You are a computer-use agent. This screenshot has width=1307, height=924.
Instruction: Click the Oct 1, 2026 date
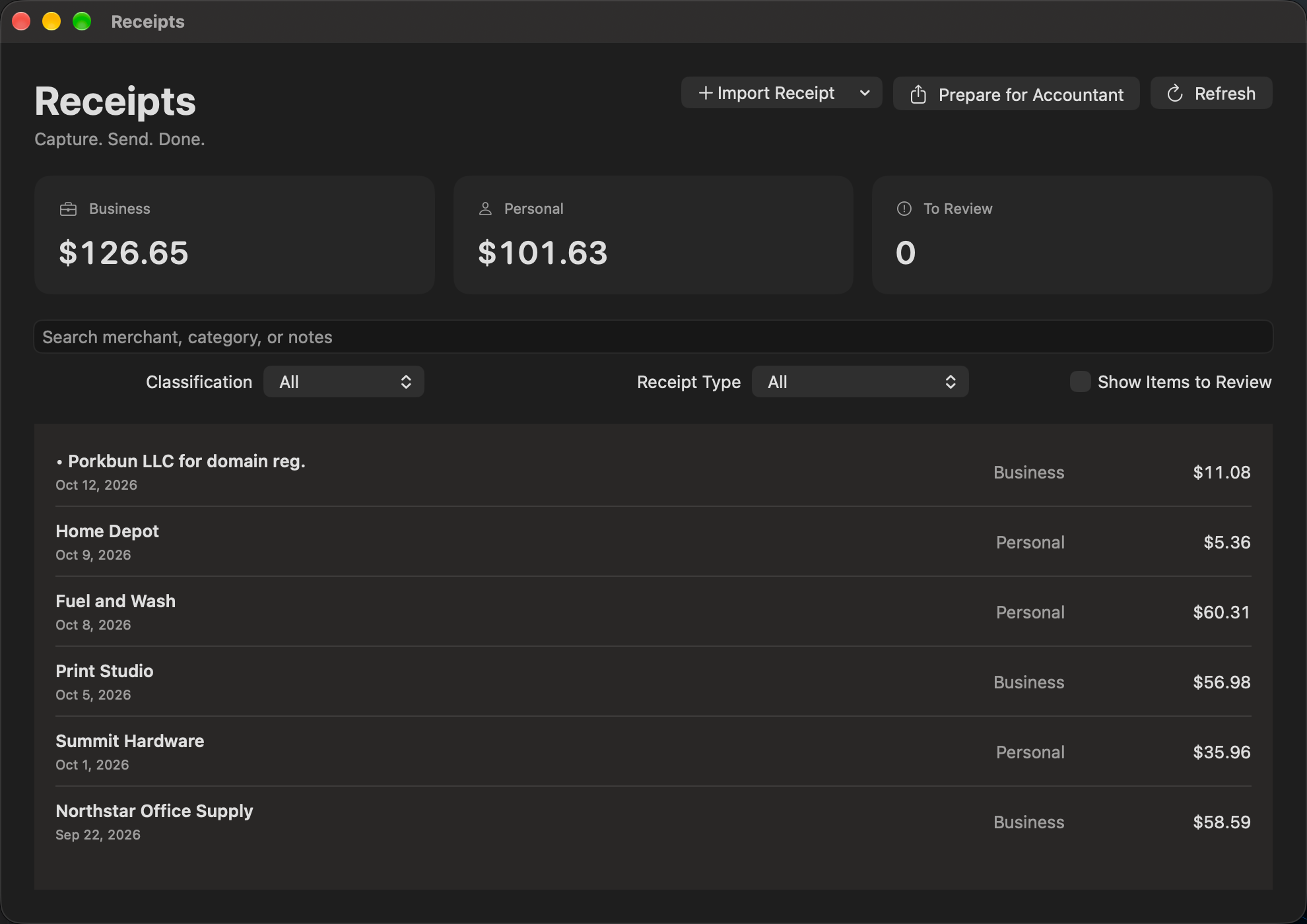click(92, 765)
